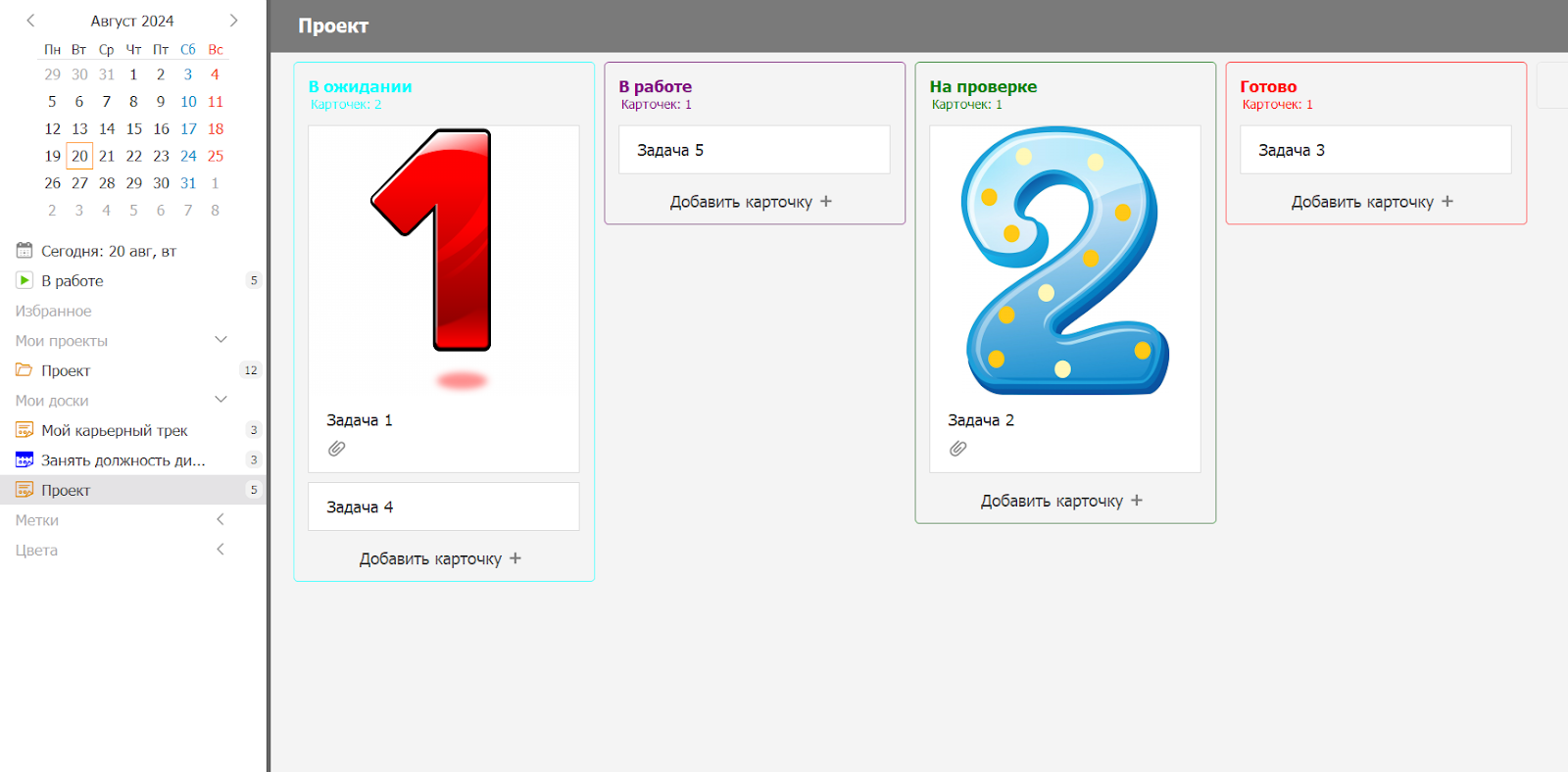Image resolution: width=1568 pixels, height=772 pixels.
Task: Open the Задача 2 image thumbnail
Action: (x=1065, y=260)
